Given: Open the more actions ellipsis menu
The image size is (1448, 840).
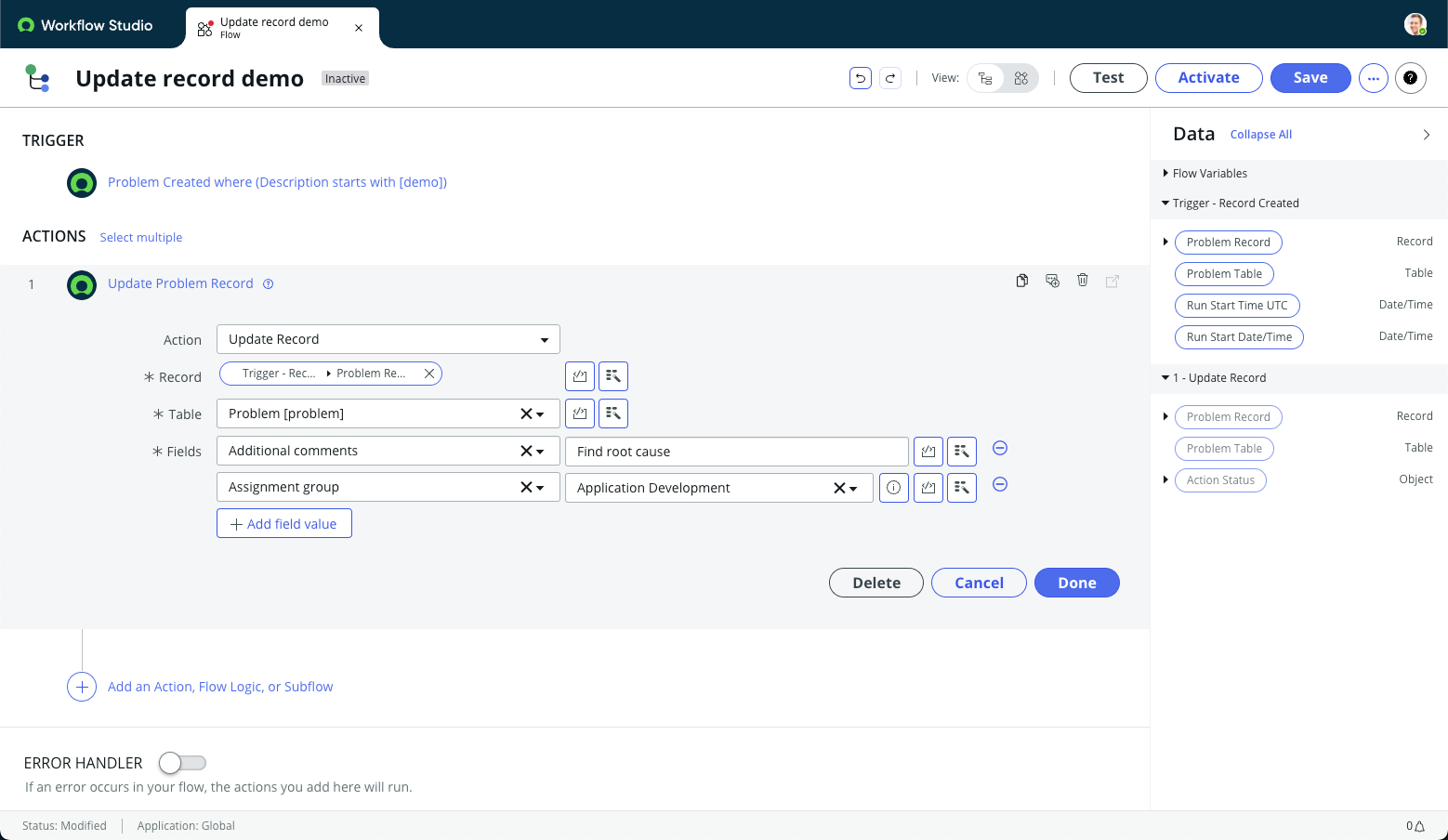Looking at the screenshot, I should pyautogui.click(x=1374, y=78).
